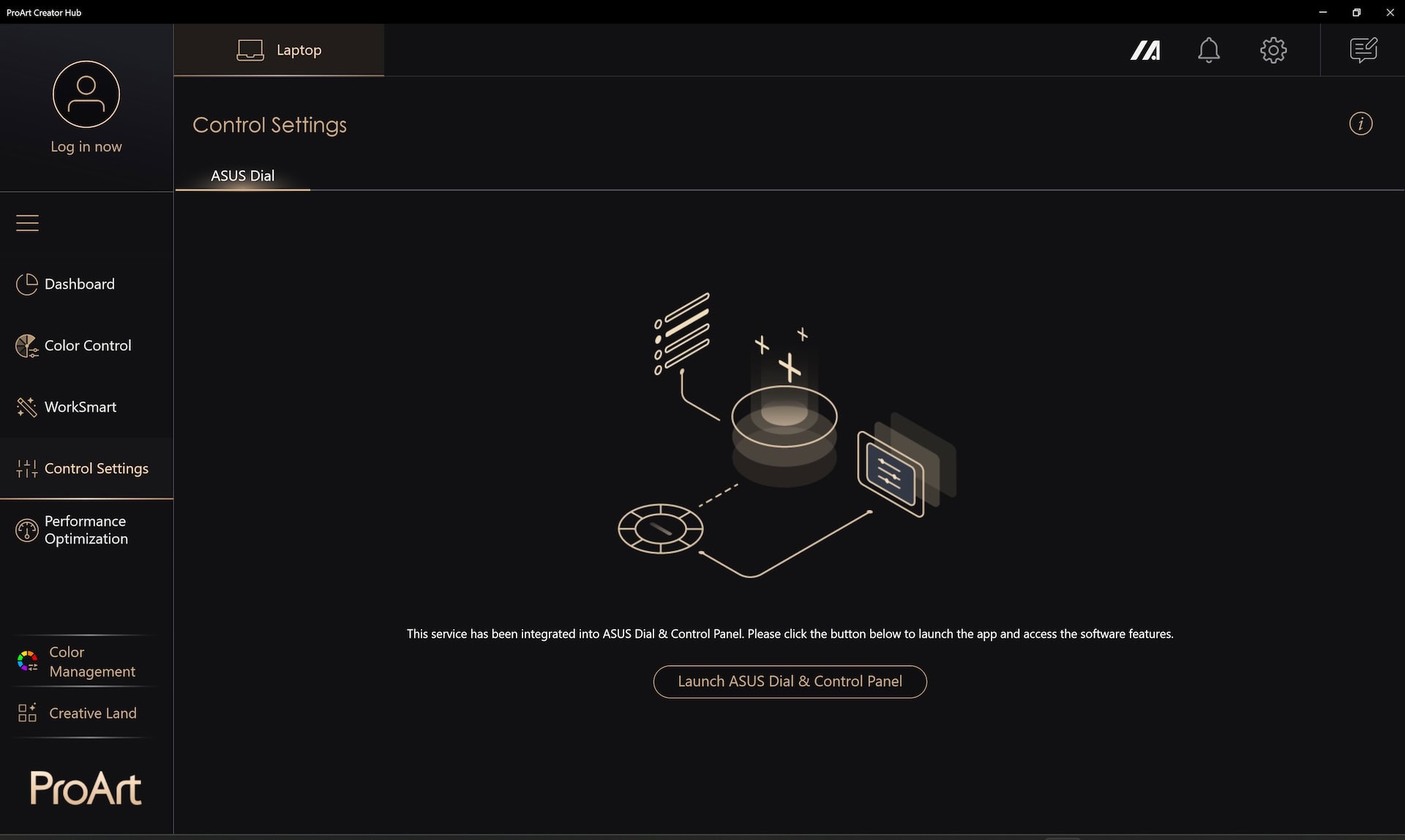Open the Dashboard page
Viewport: 1405px width, 840px height.
[86, 284]
